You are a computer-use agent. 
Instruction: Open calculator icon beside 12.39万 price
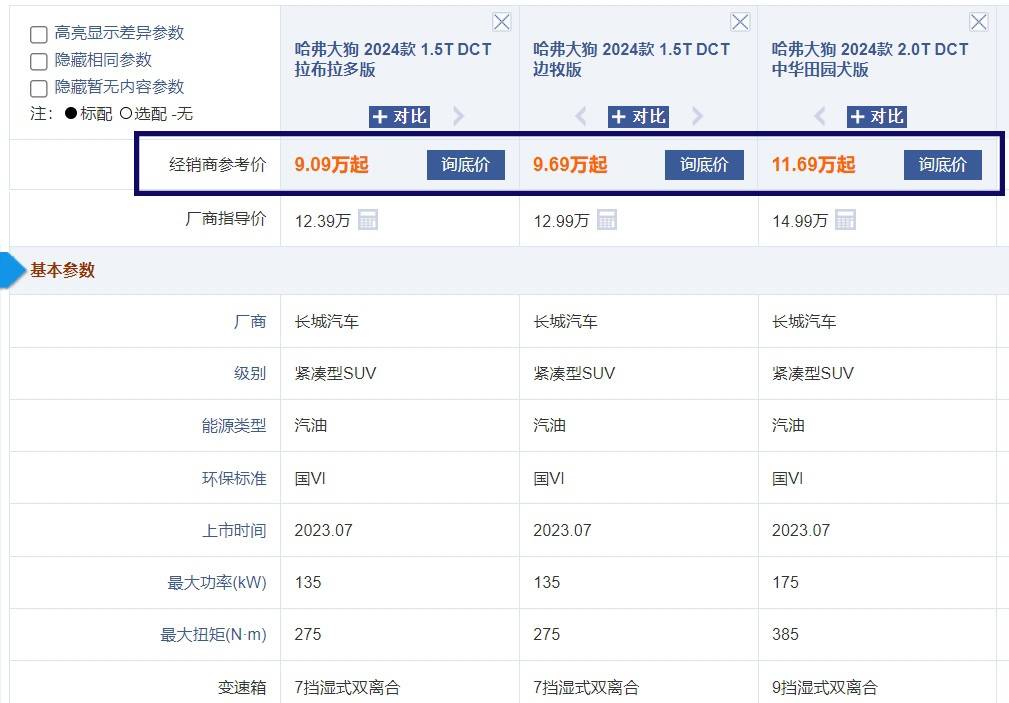(x=368, y=220)
